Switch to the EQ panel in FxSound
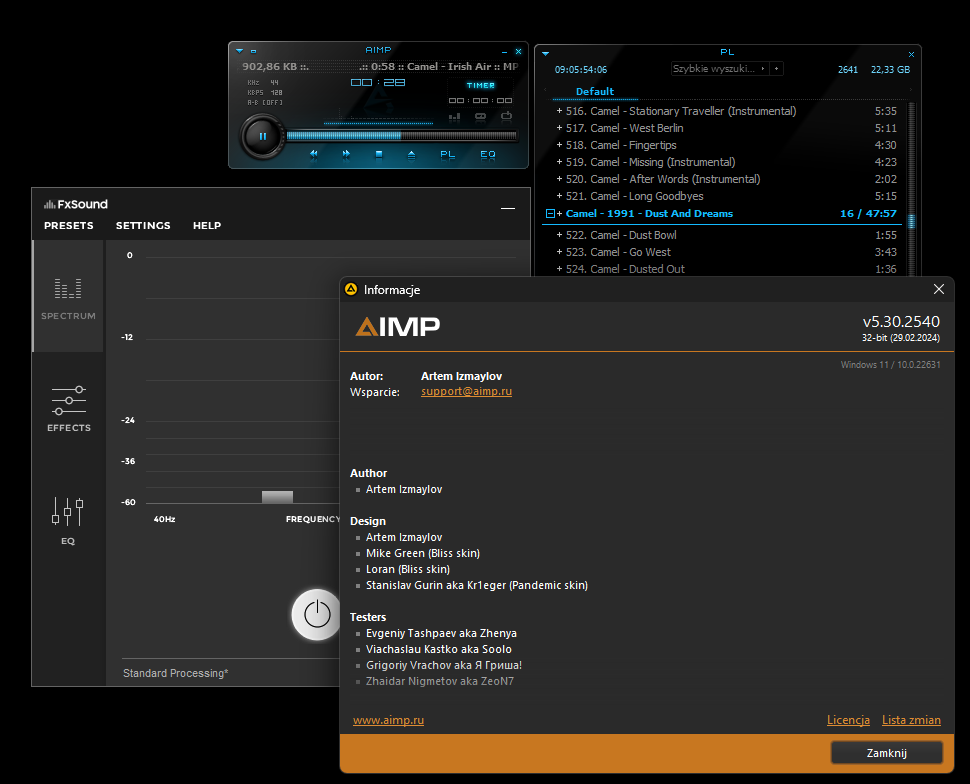 coord(68,520)
